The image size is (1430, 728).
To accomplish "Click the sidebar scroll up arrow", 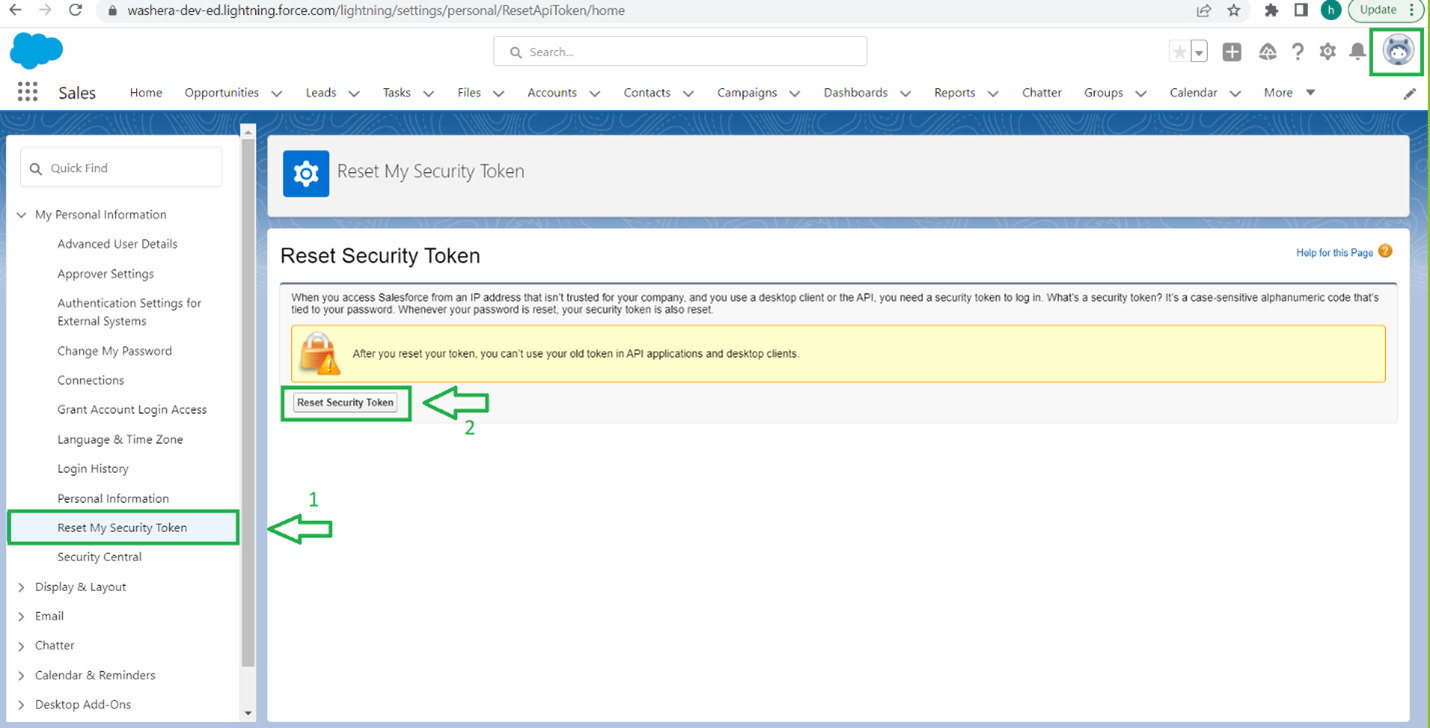I will pyautogui.click(x=248, y=131).
